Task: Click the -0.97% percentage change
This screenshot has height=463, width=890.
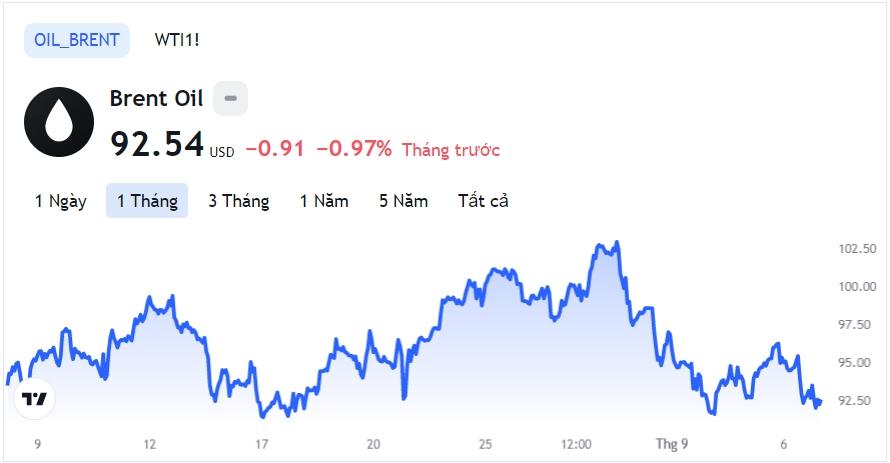Action: coord(354,149)
